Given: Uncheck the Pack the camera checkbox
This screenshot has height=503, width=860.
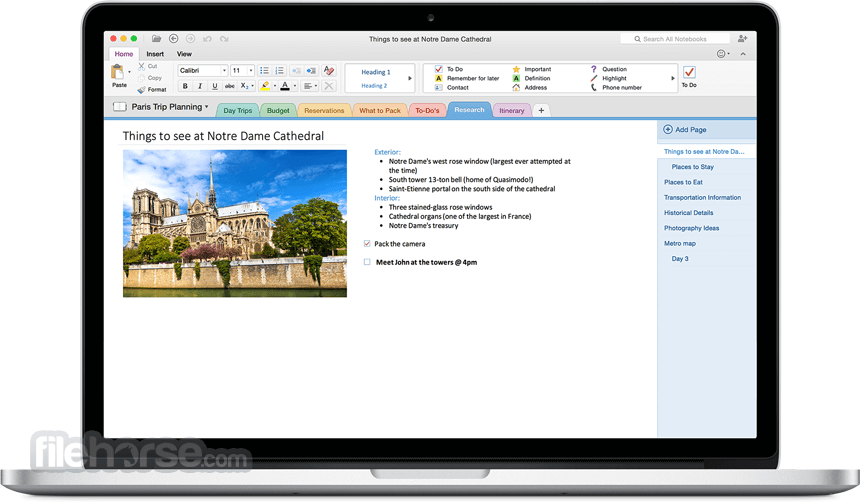Looking at the screenshot, I should point(367,244).
